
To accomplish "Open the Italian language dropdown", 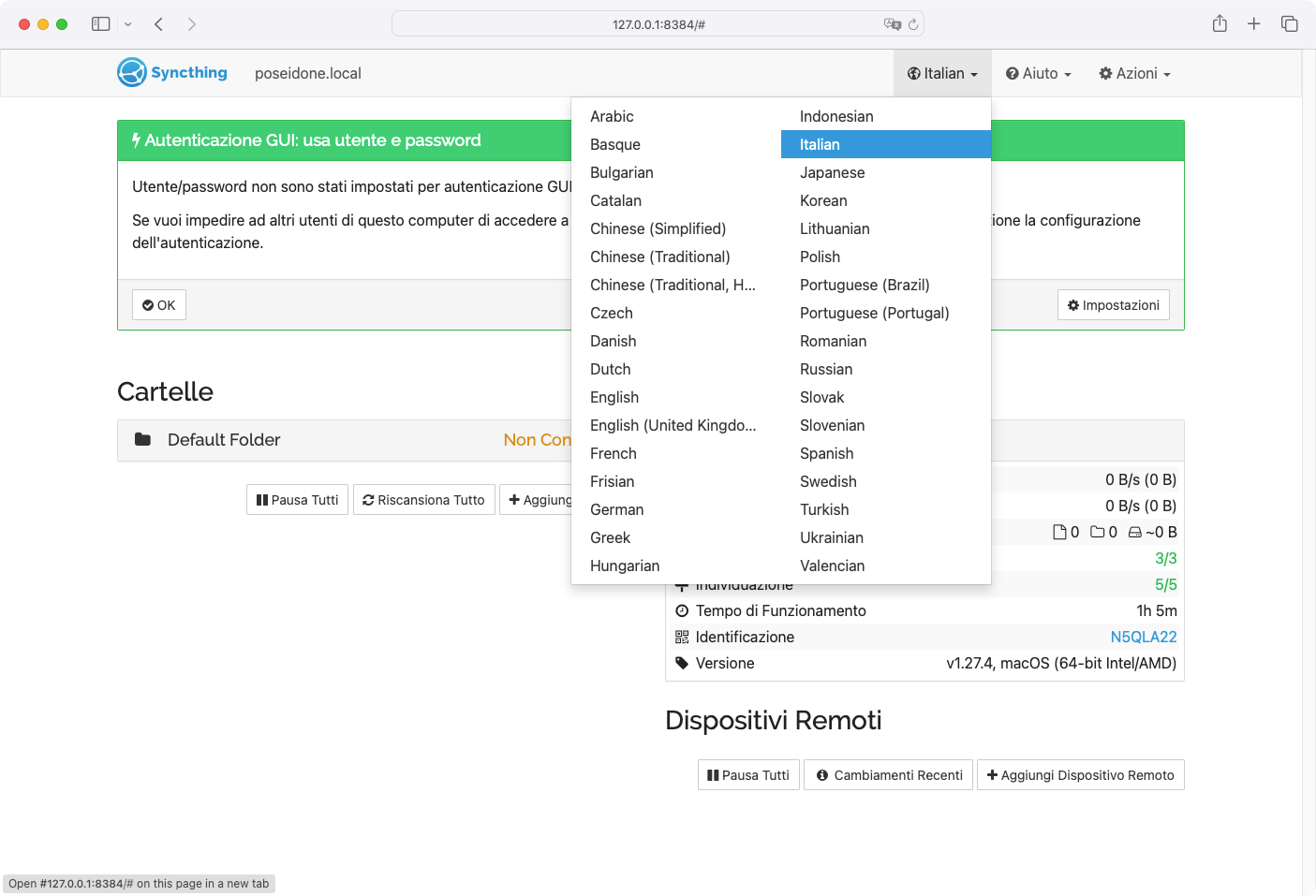I will 942,74.
